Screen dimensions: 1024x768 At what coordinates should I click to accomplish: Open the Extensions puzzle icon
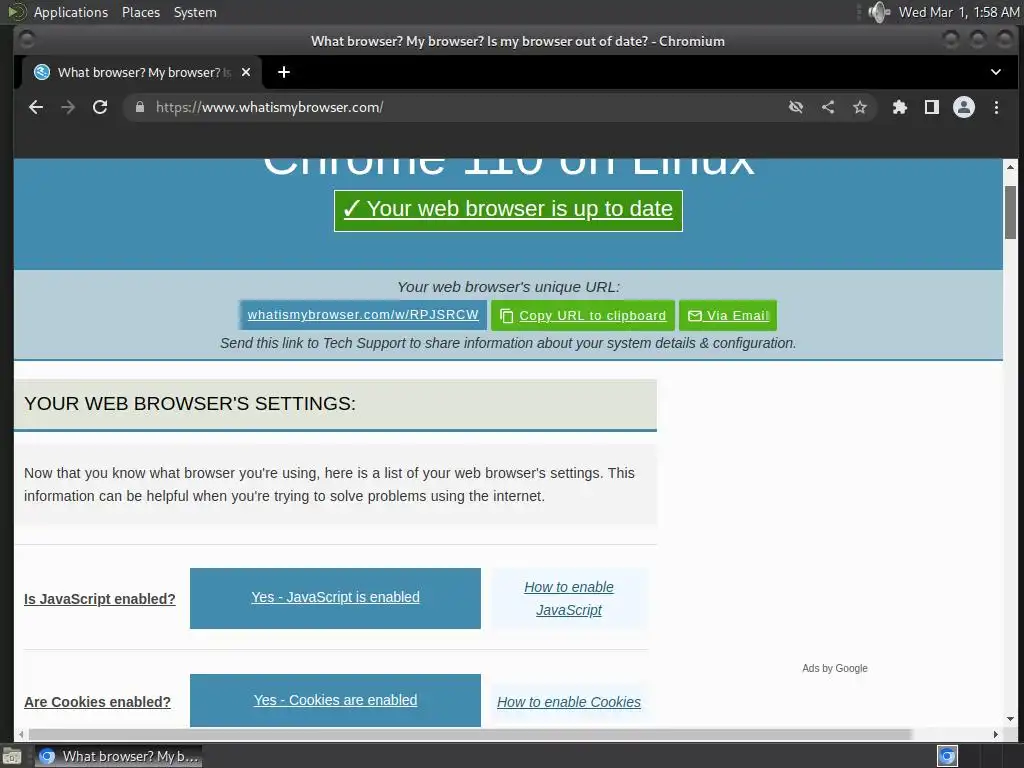[x=900, y=107]
